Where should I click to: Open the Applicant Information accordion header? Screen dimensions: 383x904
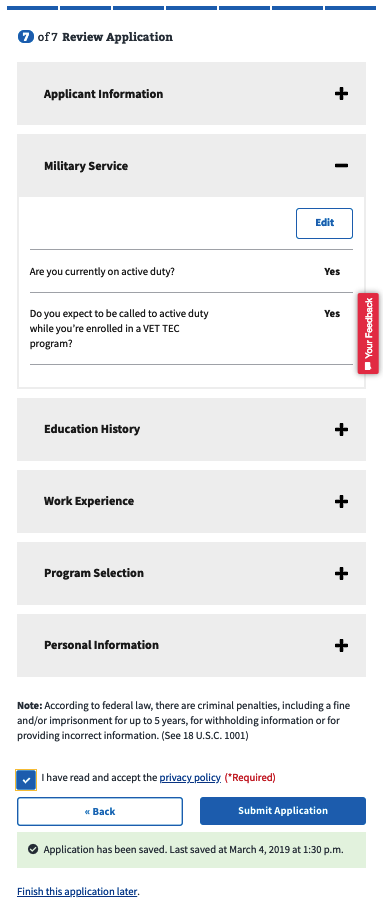click(192, 93)
